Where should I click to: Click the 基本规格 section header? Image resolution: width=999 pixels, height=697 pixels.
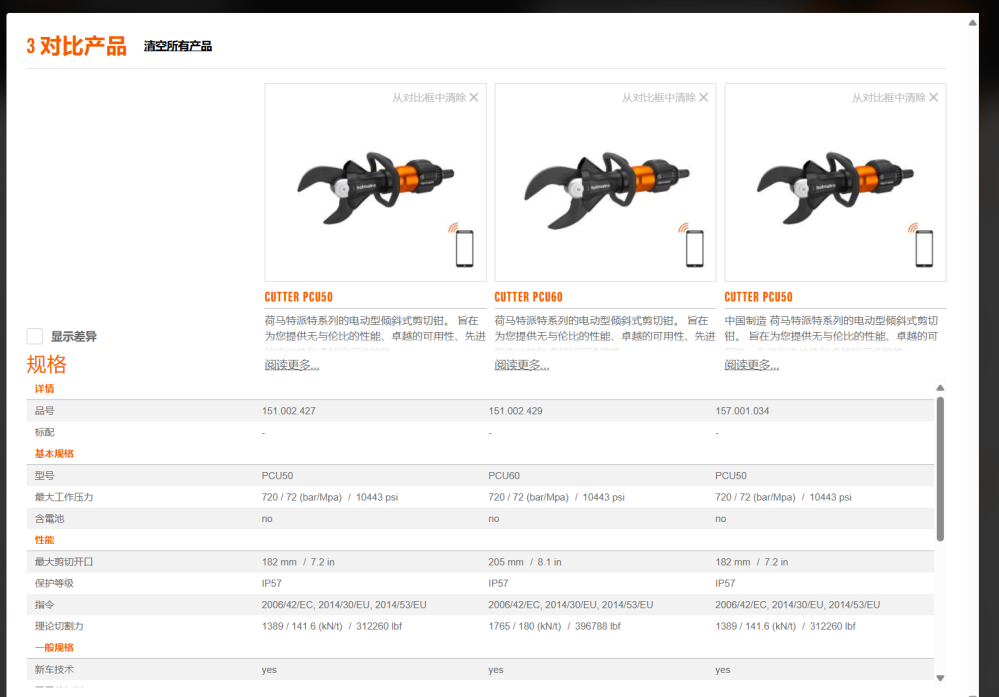click(54, 454)
